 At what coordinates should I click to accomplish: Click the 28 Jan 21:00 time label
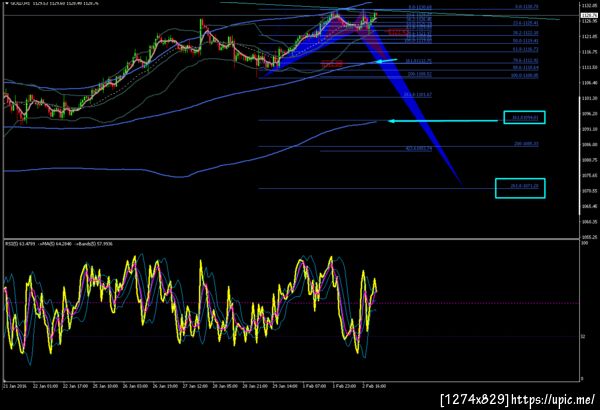pyautogui.click(x=255, y=386)
